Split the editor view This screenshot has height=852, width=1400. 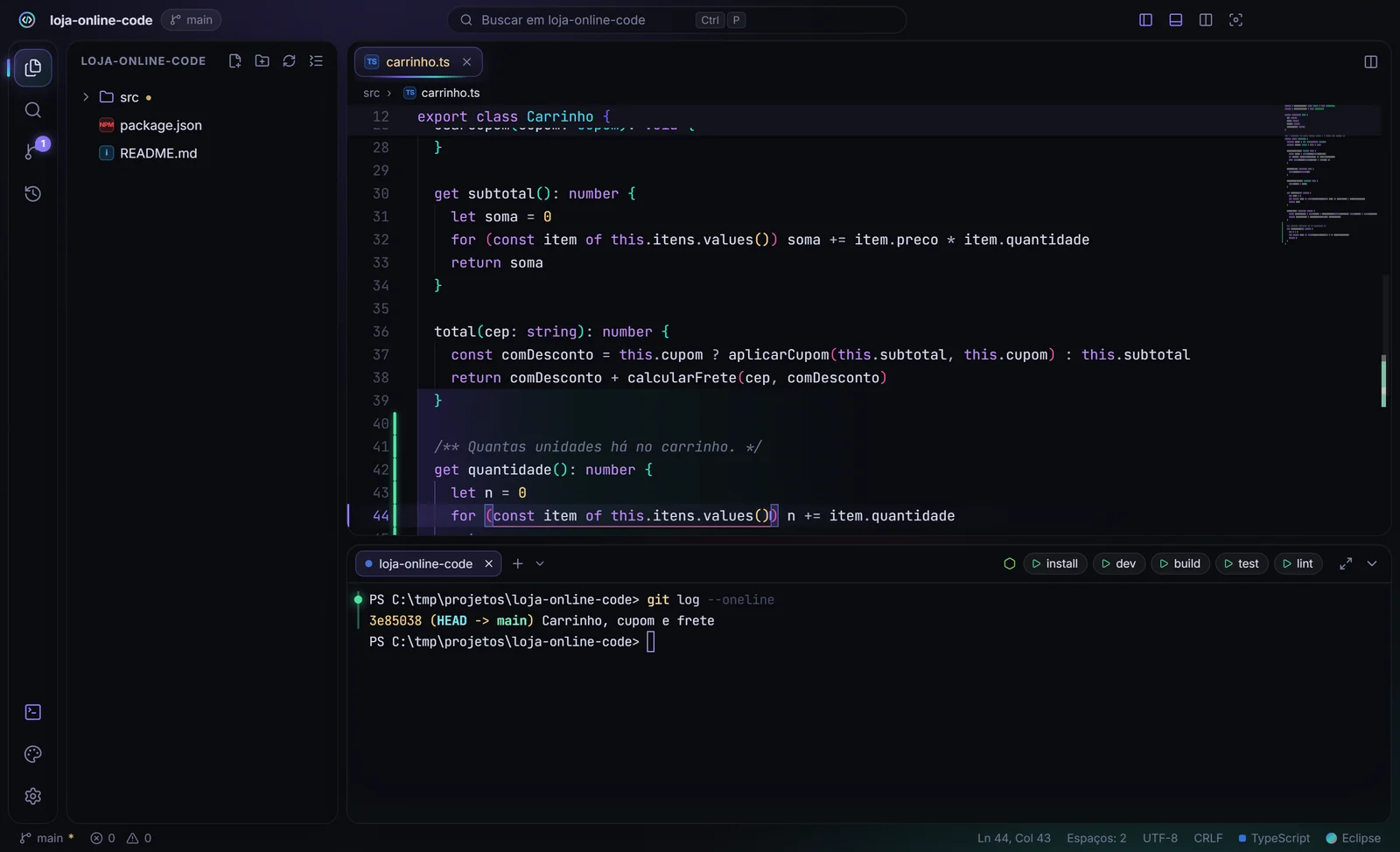[1370, 61]
